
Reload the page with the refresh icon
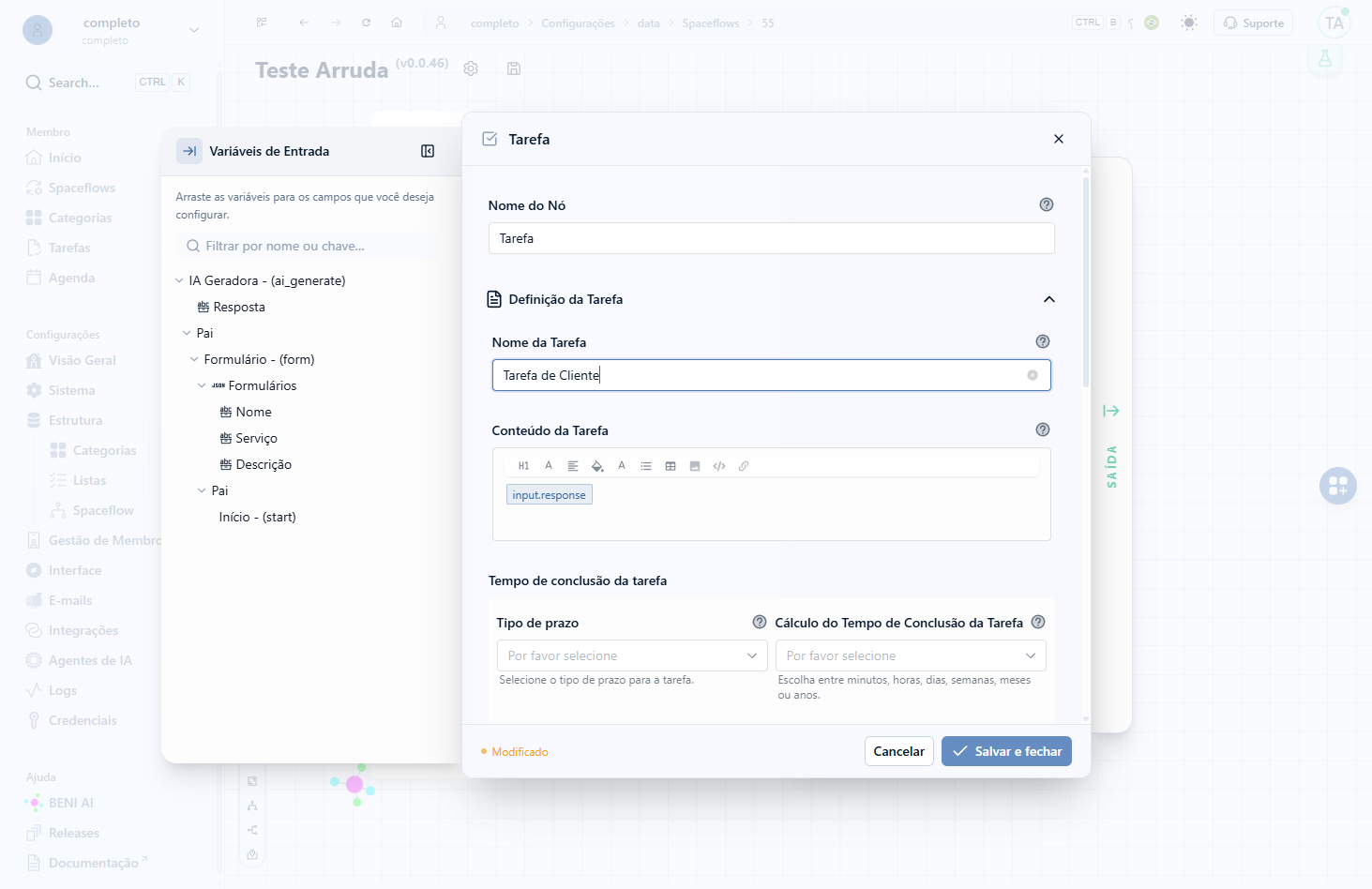pyautogui.click(x=366, y=23)
